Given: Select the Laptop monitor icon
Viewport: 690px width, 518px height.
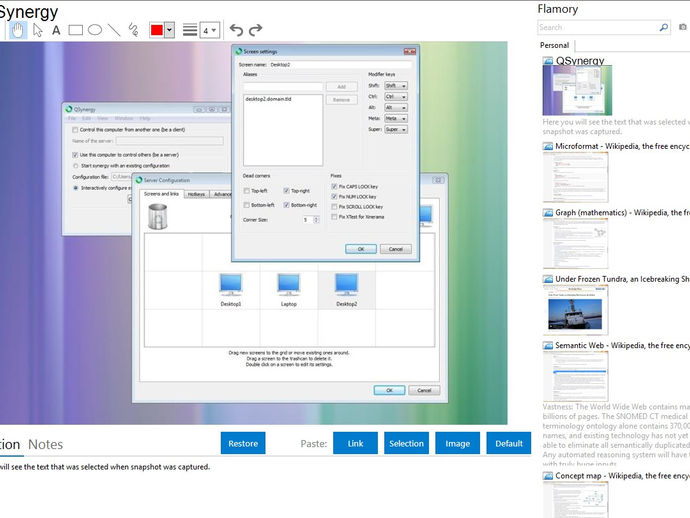Looking at the screenshot, I should [x=289, y=284].
